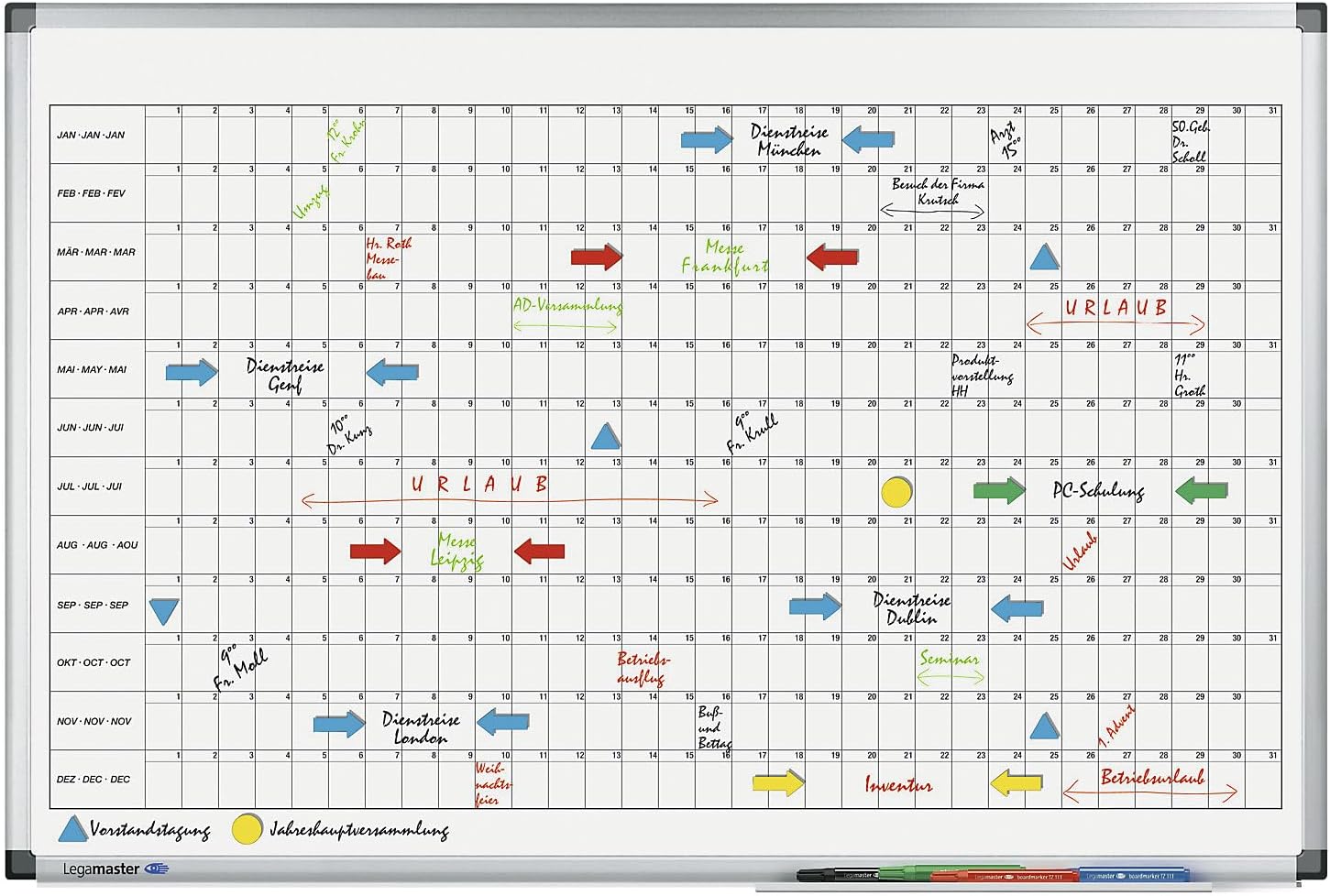Viewport: 1330px width, 896px height.
Task: Click the blue triangle magnet in November
Action: (1044, 726)
